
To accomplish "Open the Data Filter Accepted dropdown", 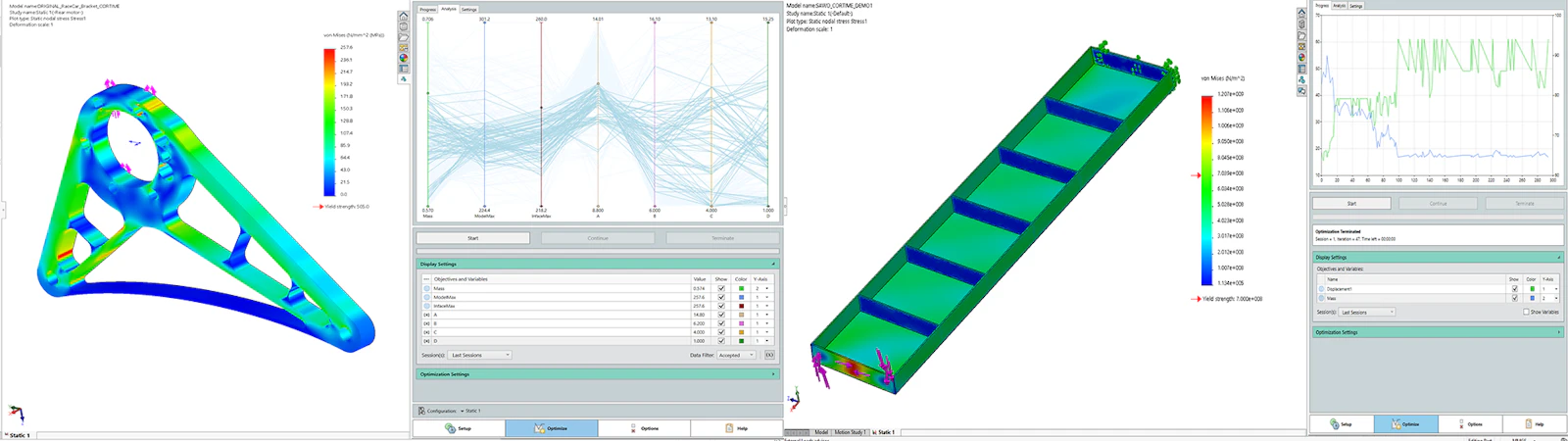I will pos(737,355).
